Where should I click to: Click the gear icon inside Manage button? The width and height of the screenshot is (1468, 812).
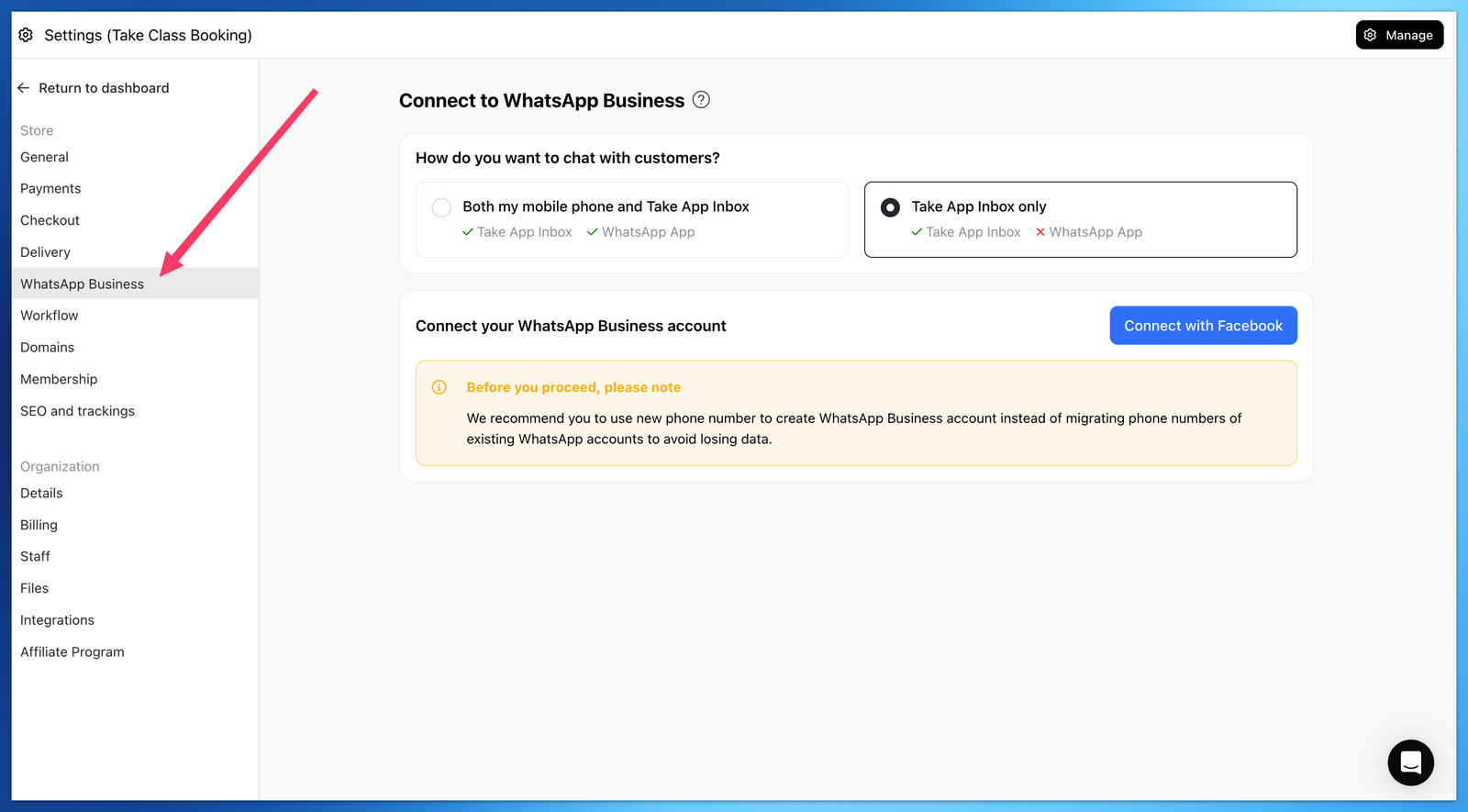click(1370, 35)
